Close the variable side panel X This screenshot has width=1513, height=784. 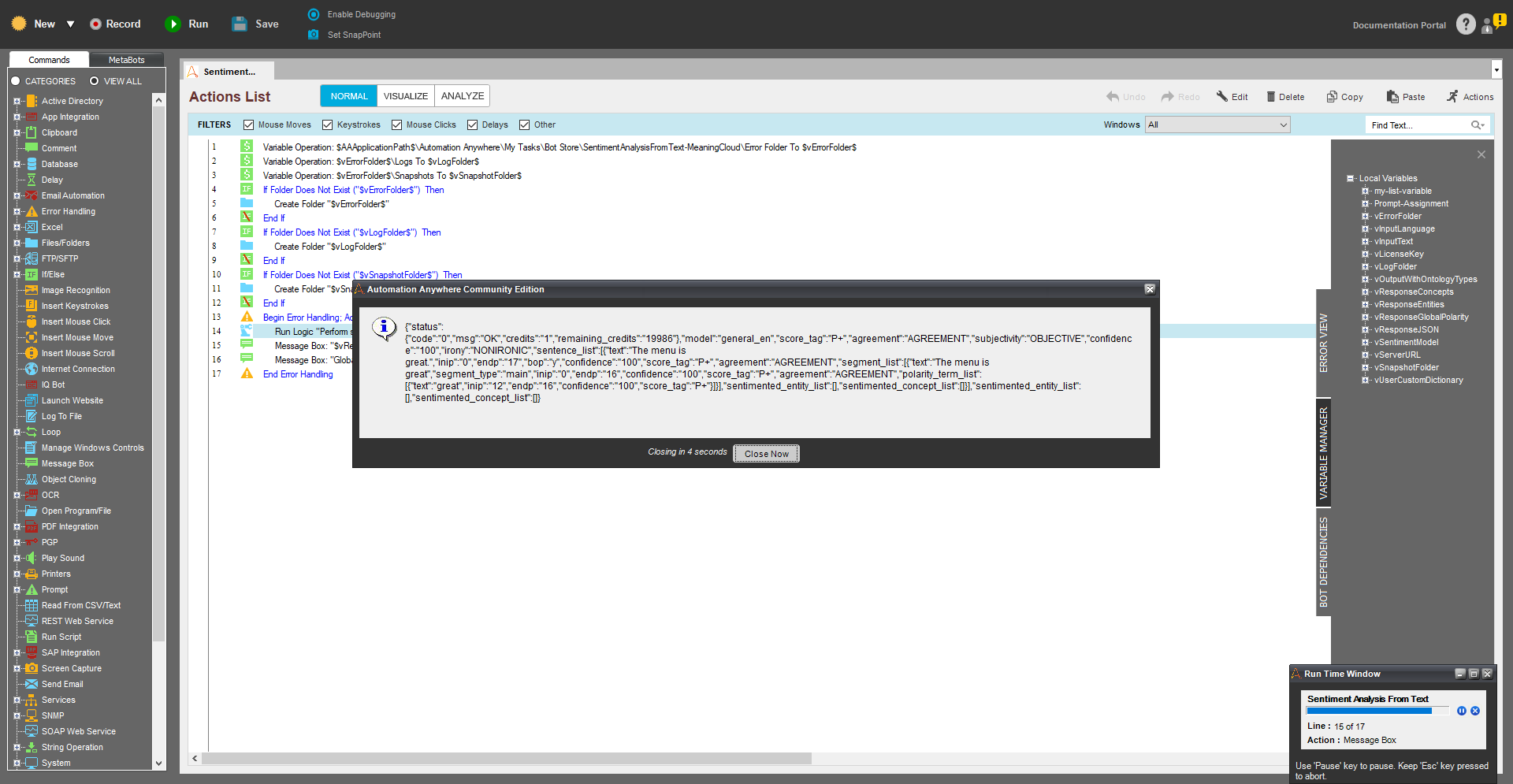point(1481,154)
